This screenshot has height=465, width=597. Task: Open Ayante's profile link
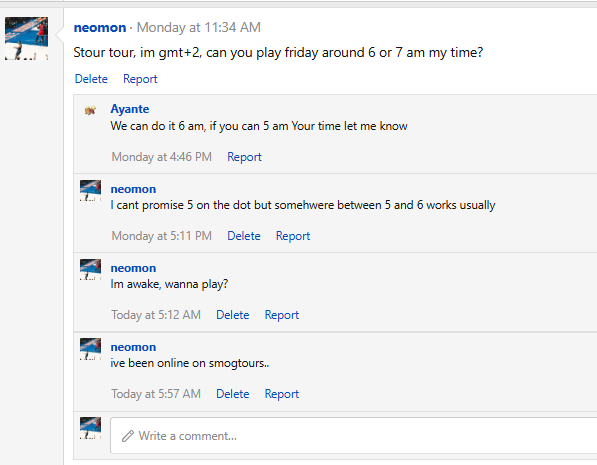130,109
